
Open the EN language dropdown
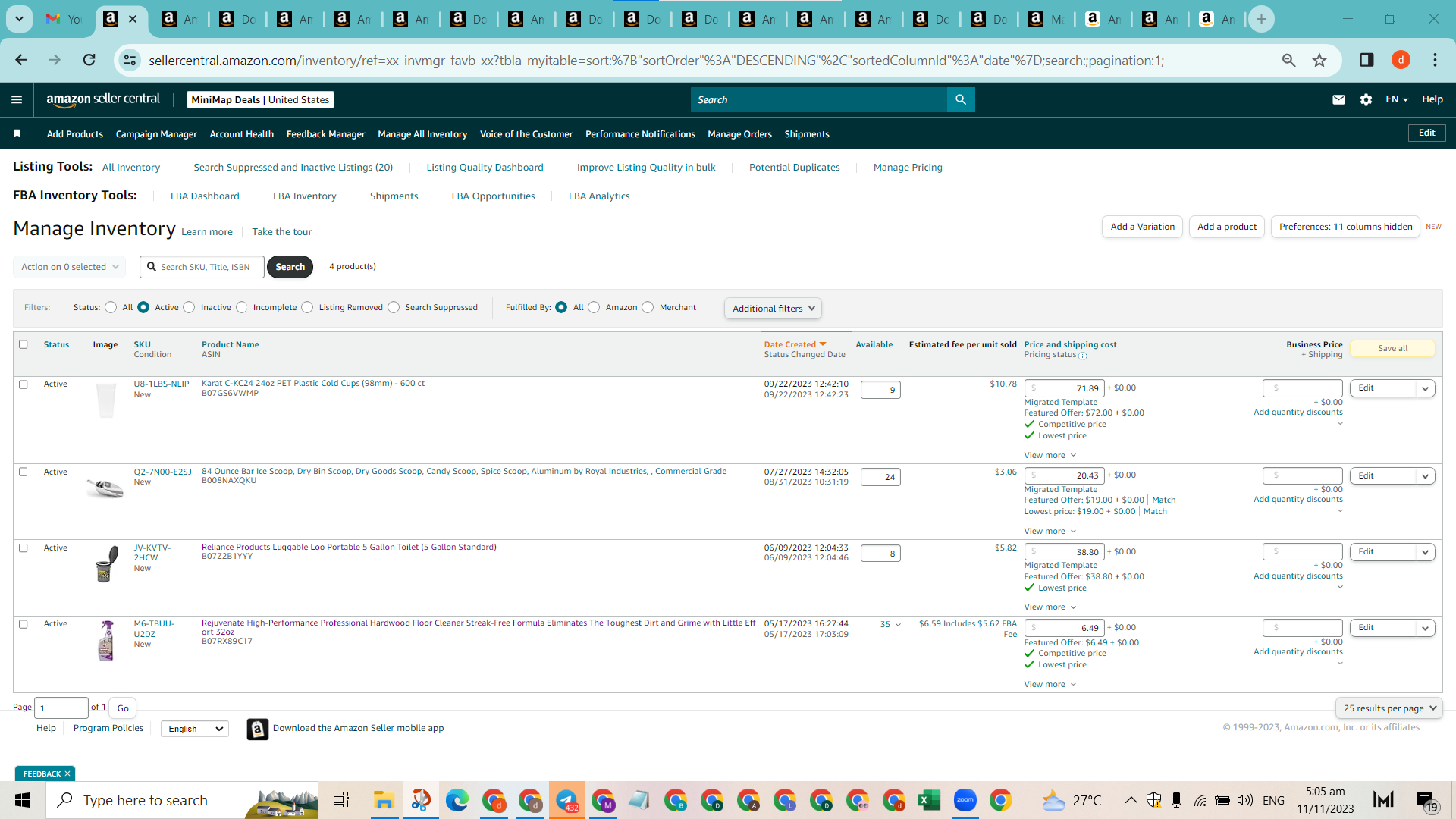[1396, 99]
